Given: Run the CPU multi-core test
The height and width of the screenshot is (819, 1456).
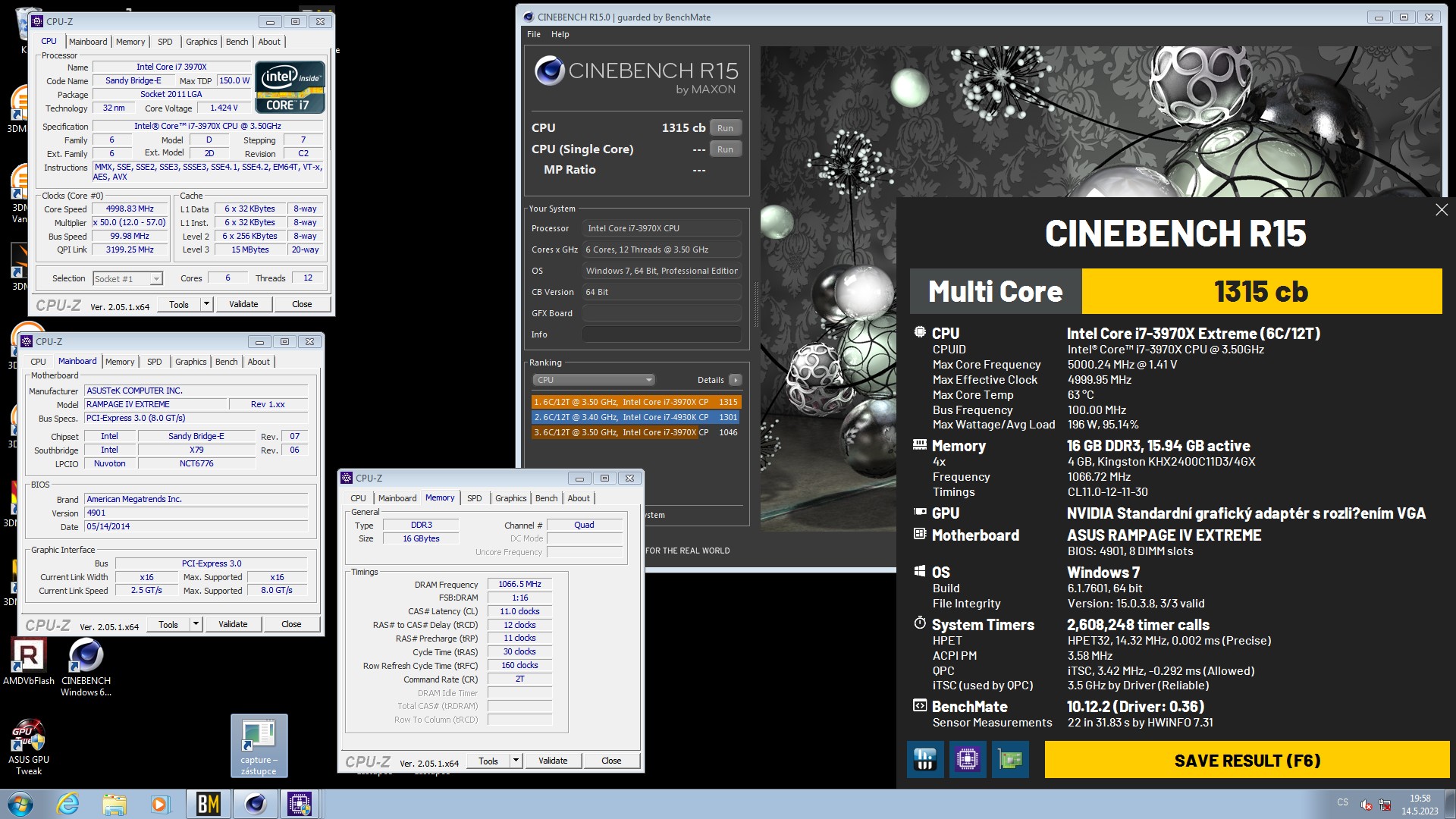Looking at the screenshot, I should (x=725, y=128).
